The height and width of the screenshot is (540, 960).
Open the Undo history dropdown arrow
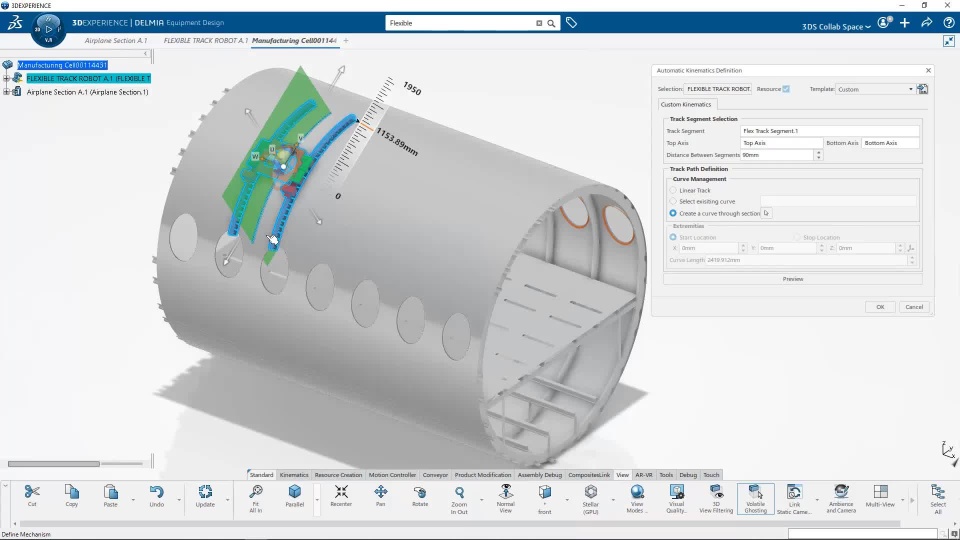point(179,500)
